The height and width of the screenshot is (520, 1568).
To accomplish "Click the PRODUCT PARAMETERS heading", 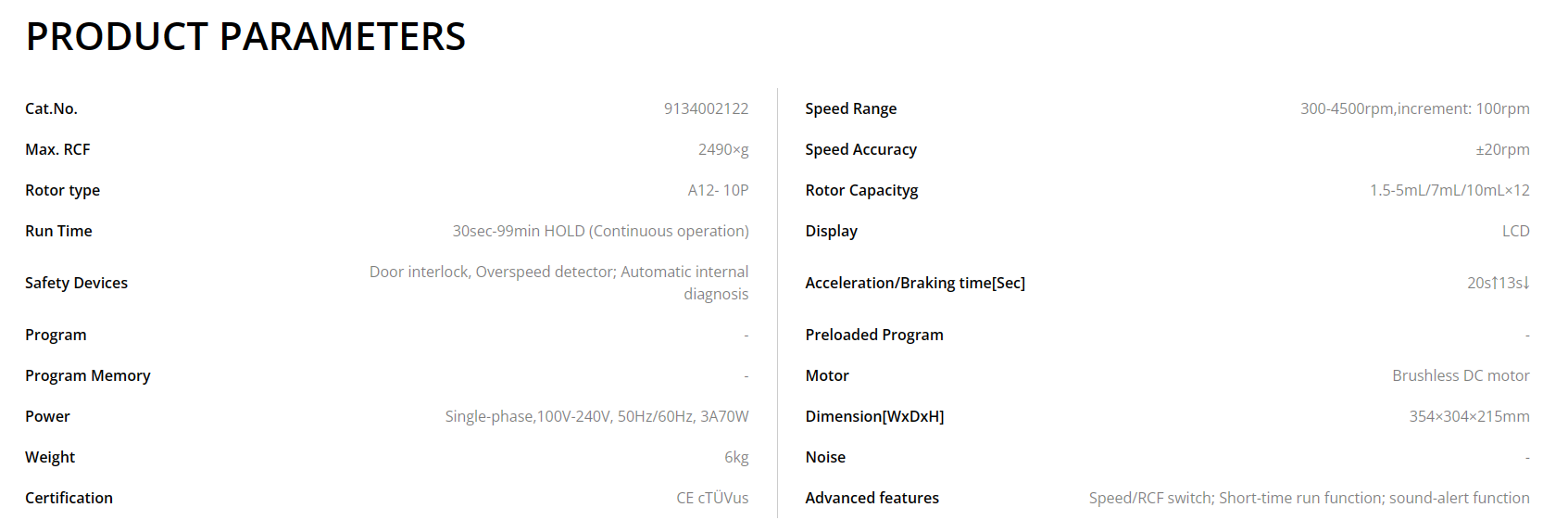I will pos(245,37).
